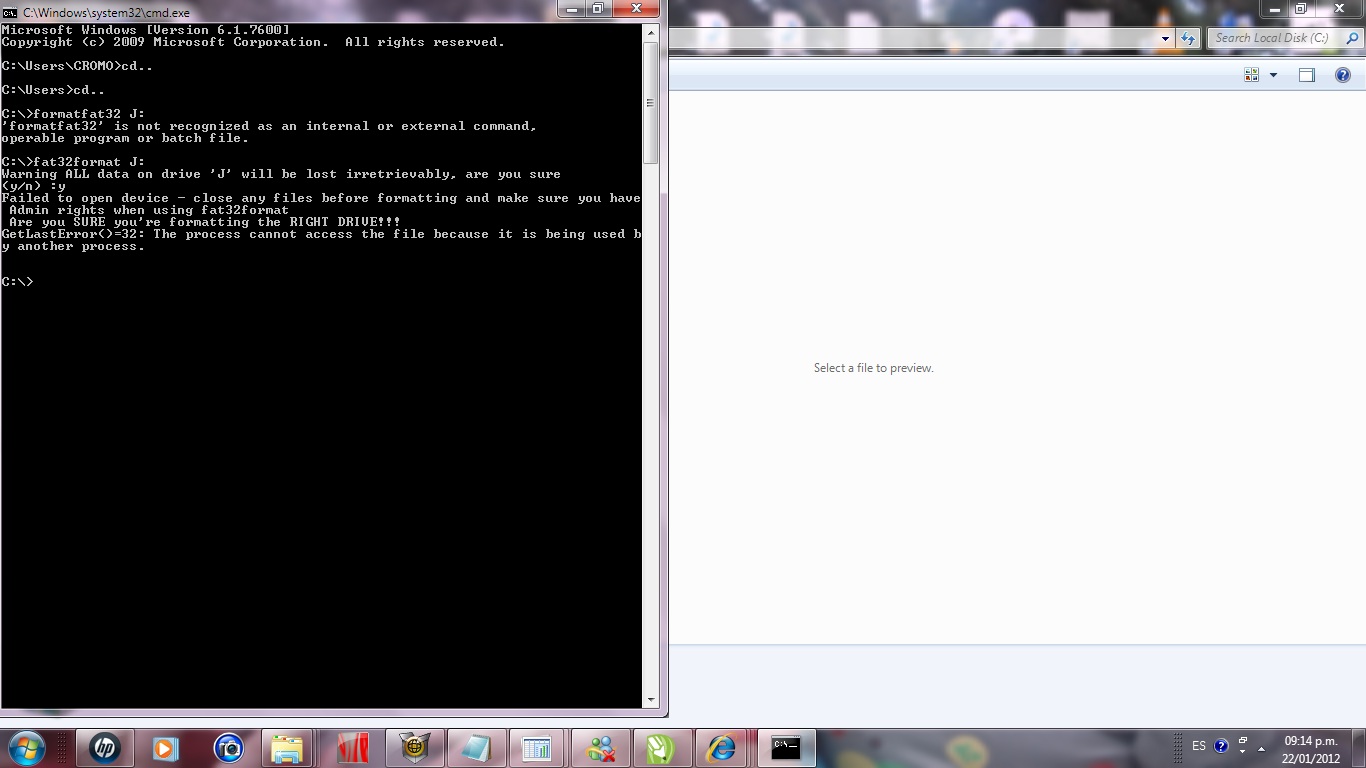1366x768 pixels.
Task: Open the Windows Start menu
Action: coord(26,747)
